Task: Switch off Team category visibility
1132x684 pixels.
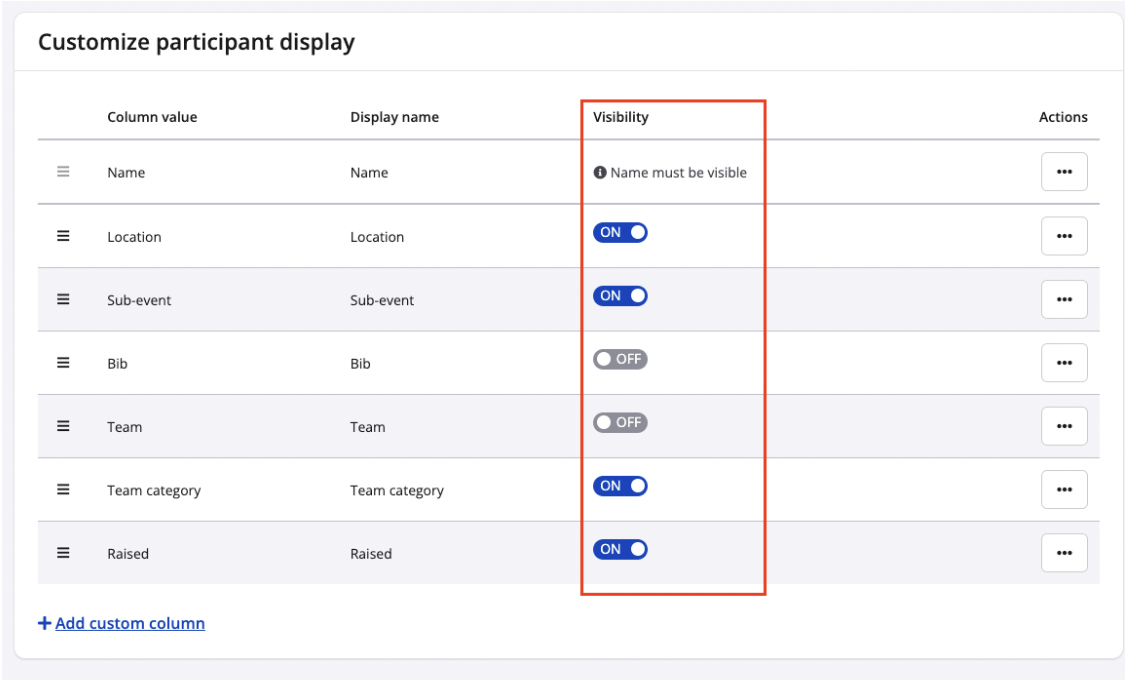Action: [x=620, y=486]
